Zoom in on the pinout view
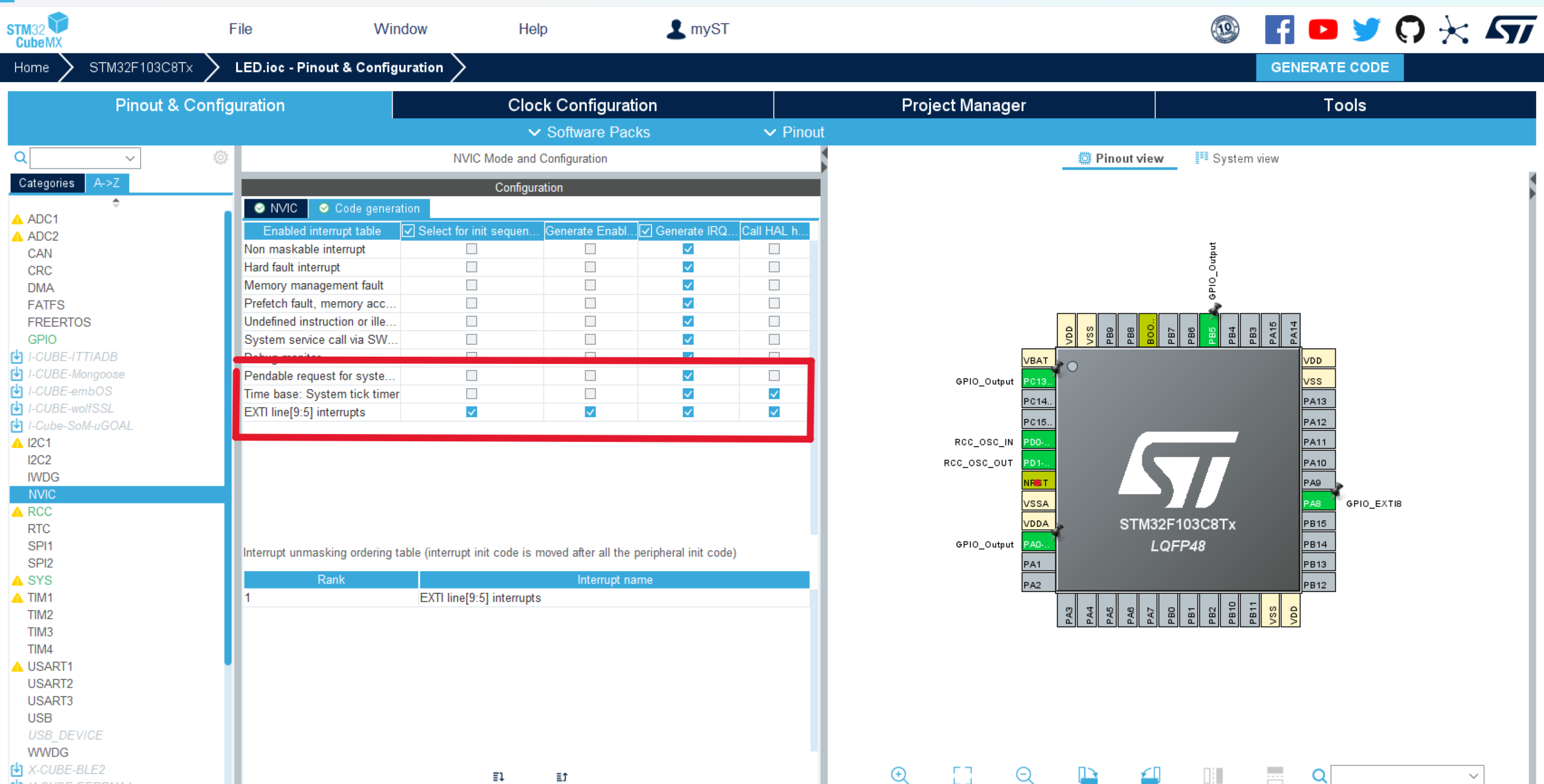1544x784 pixels. (x=899, y=774)
